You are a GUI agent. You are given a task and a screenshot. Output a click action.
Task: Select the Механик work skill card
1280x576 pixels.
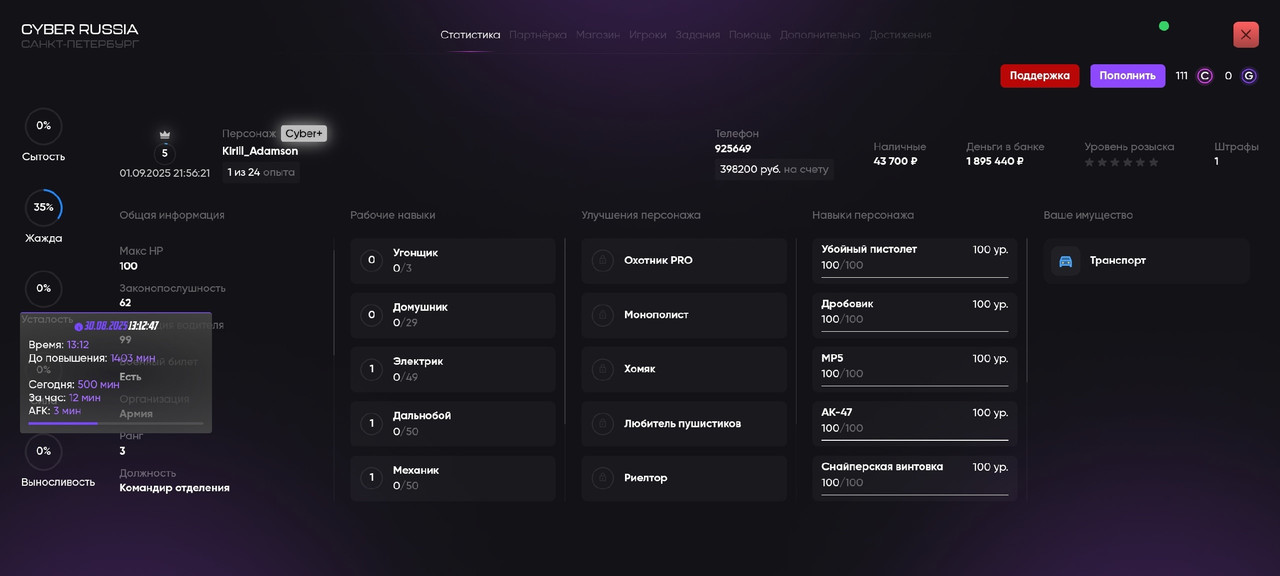[453, 478]
